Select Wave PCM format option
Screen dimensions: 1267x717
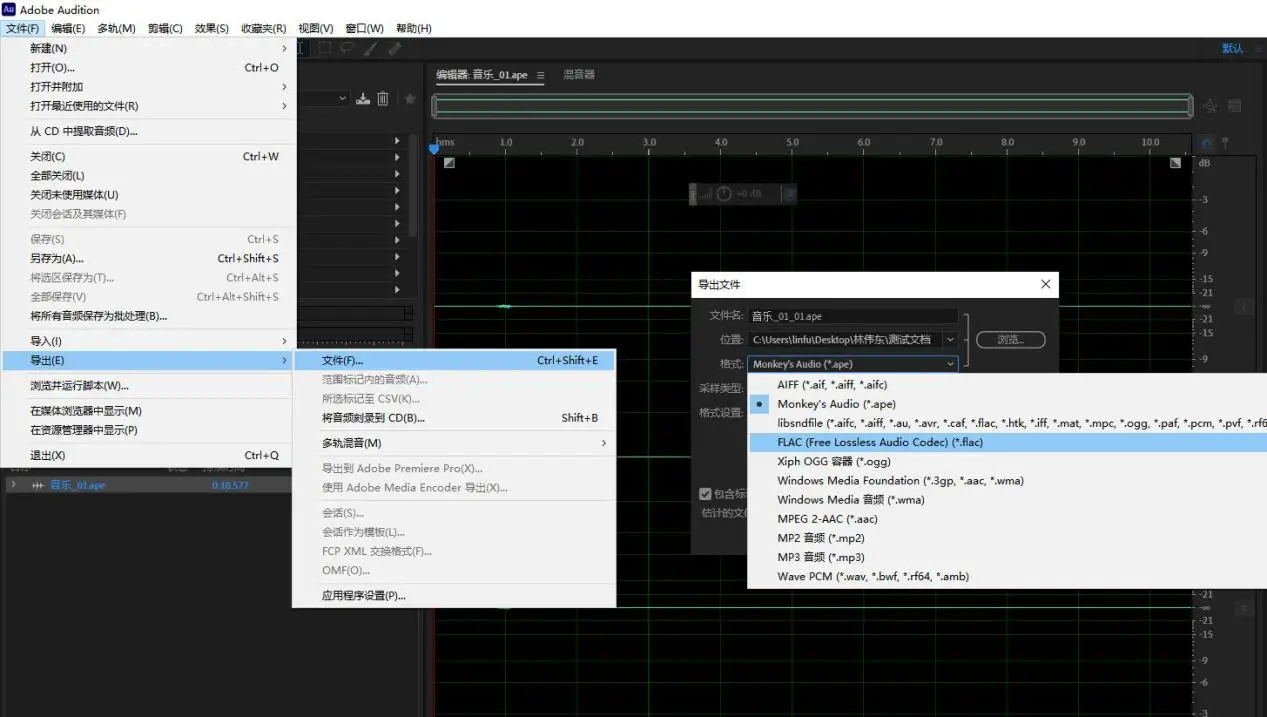click(1008, 576)
